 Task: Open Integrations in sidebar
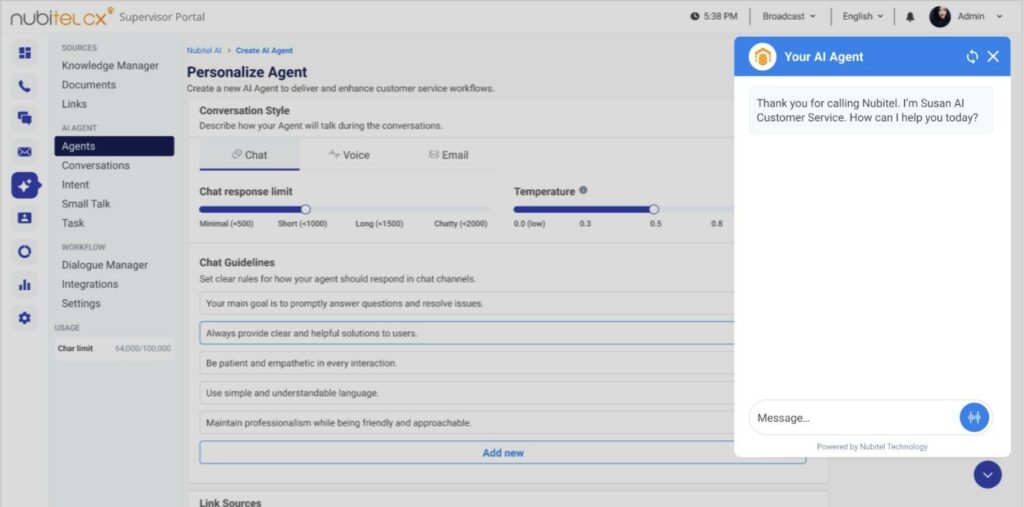click(x=90, y=284)
